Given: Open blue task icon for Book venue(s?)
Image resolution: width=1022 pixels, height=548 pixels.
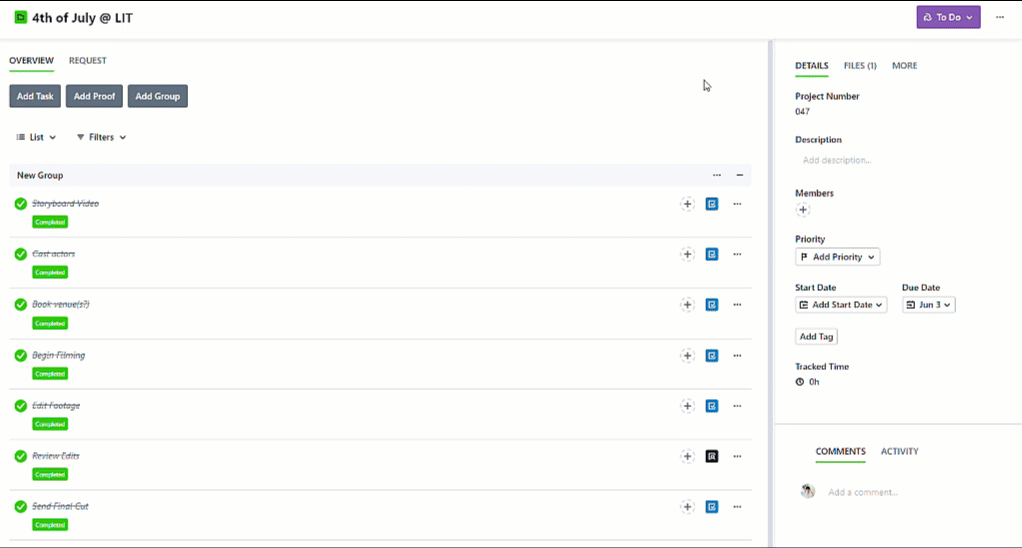Looking at the screenshot, I should click(x=712, y=304).
